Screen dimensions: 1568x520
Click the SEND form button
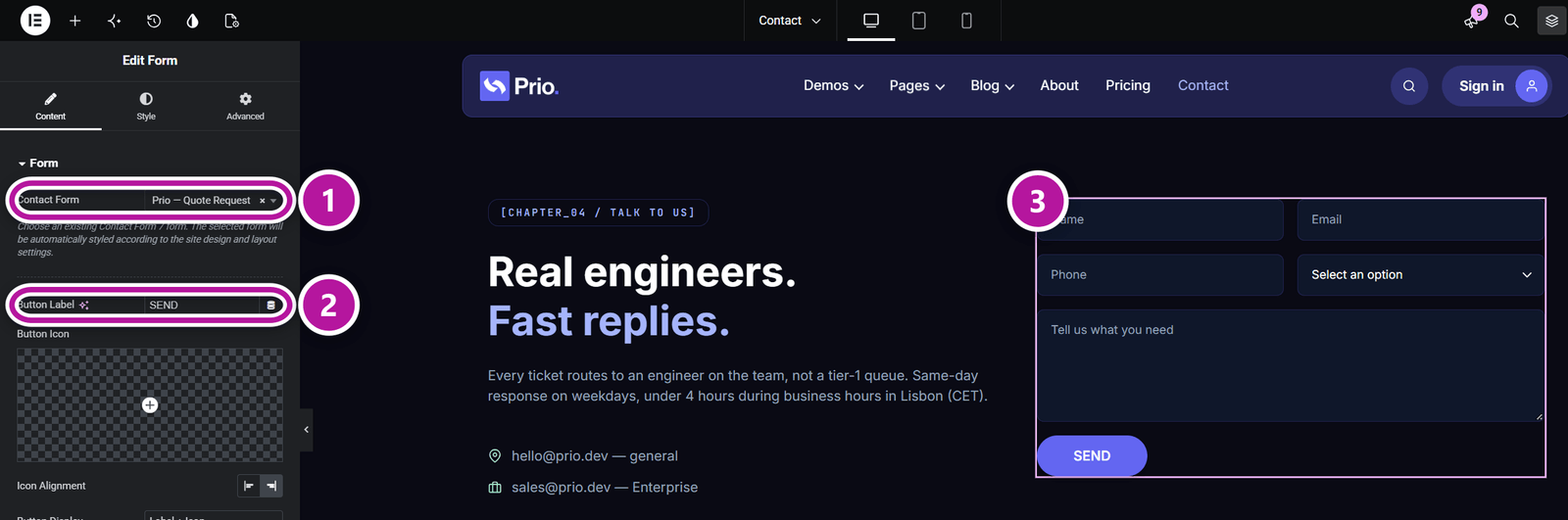coord(1092,456)
